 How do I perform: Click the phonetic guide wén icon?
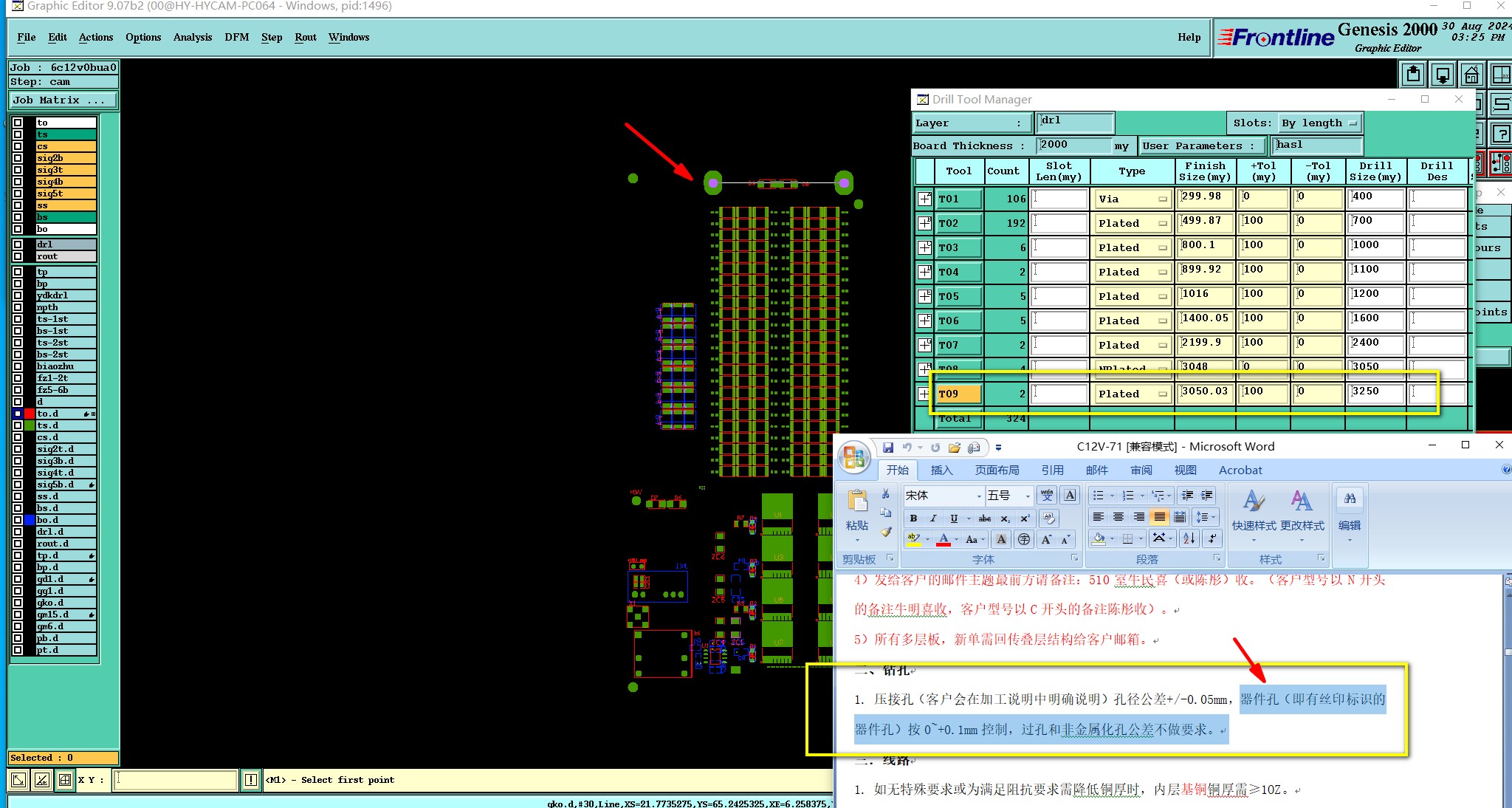1047,495
